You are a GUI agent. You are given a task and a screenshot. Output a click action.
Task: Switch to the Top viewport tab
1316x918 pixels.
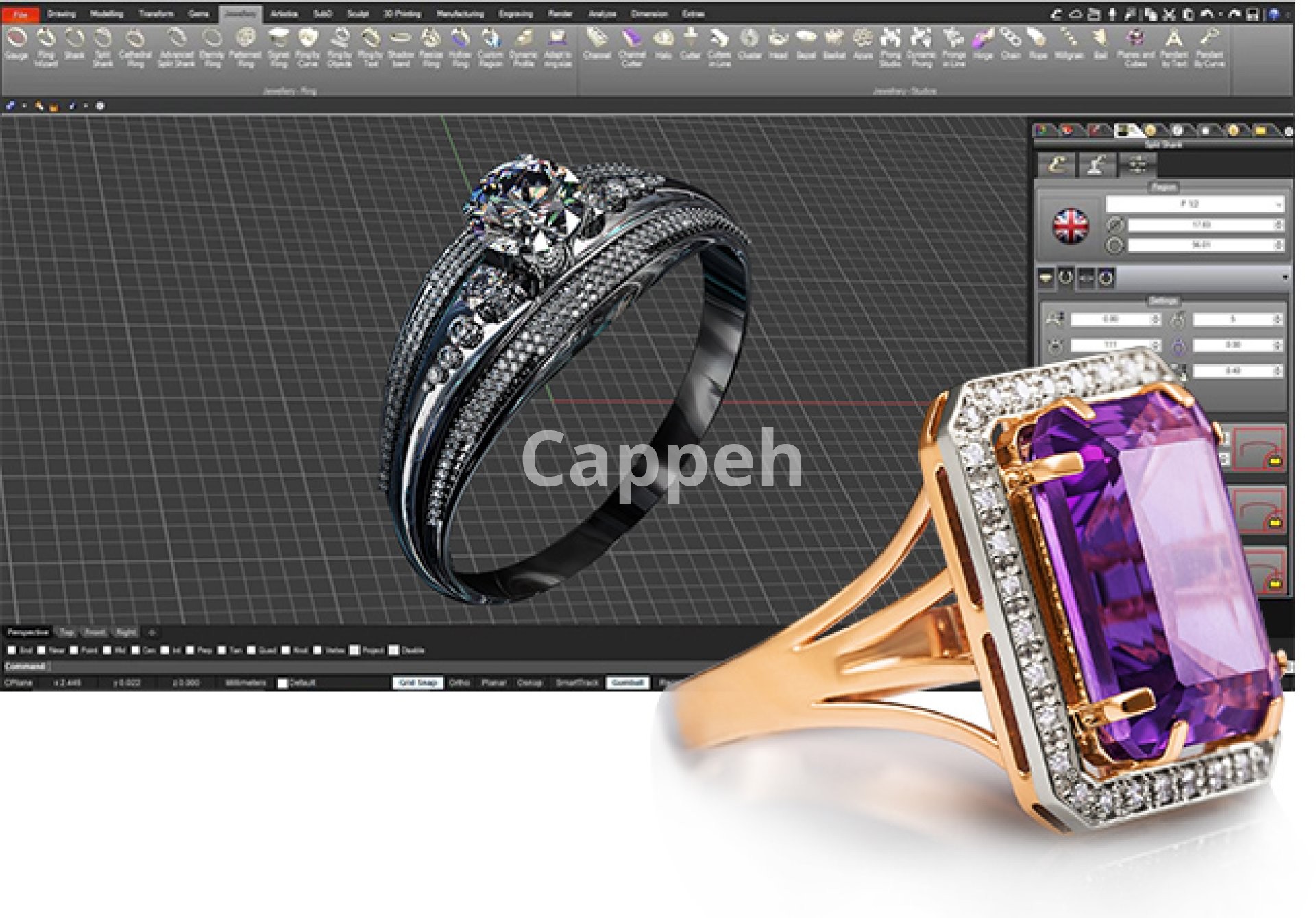coord(66,632)
